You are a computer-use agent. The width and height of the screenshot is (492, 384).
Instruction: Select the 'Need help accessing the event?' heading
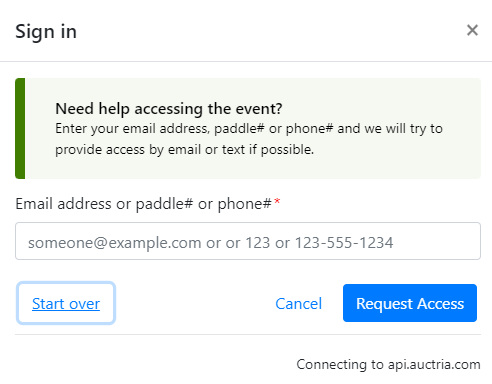(169, 109)
